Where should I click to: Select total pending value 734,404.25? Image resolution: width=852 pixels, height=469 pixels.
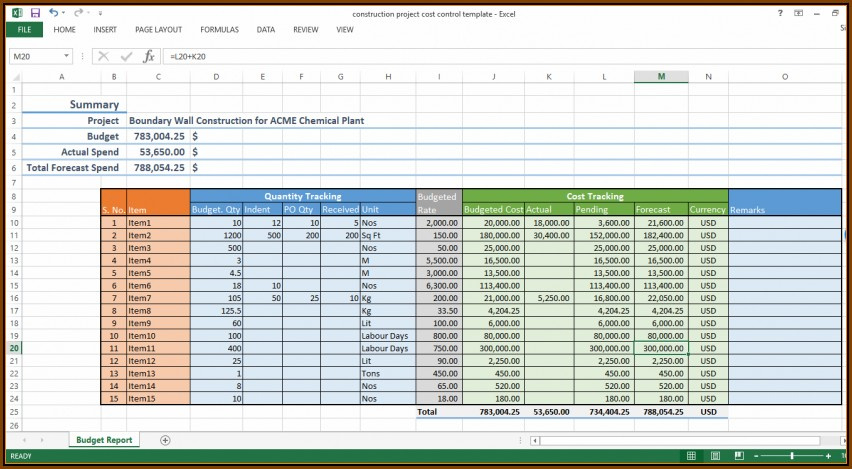[604, 412]
